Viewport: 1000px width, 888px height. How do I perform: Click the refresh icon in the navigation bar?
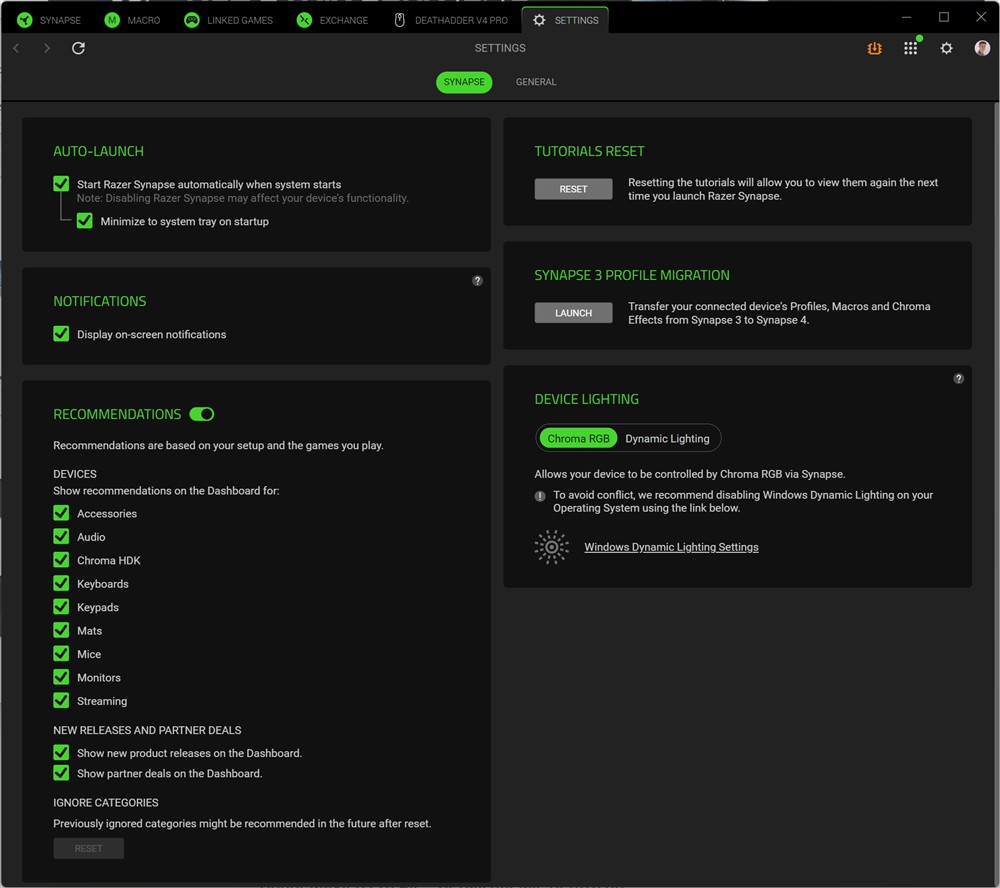coord(79,48)
